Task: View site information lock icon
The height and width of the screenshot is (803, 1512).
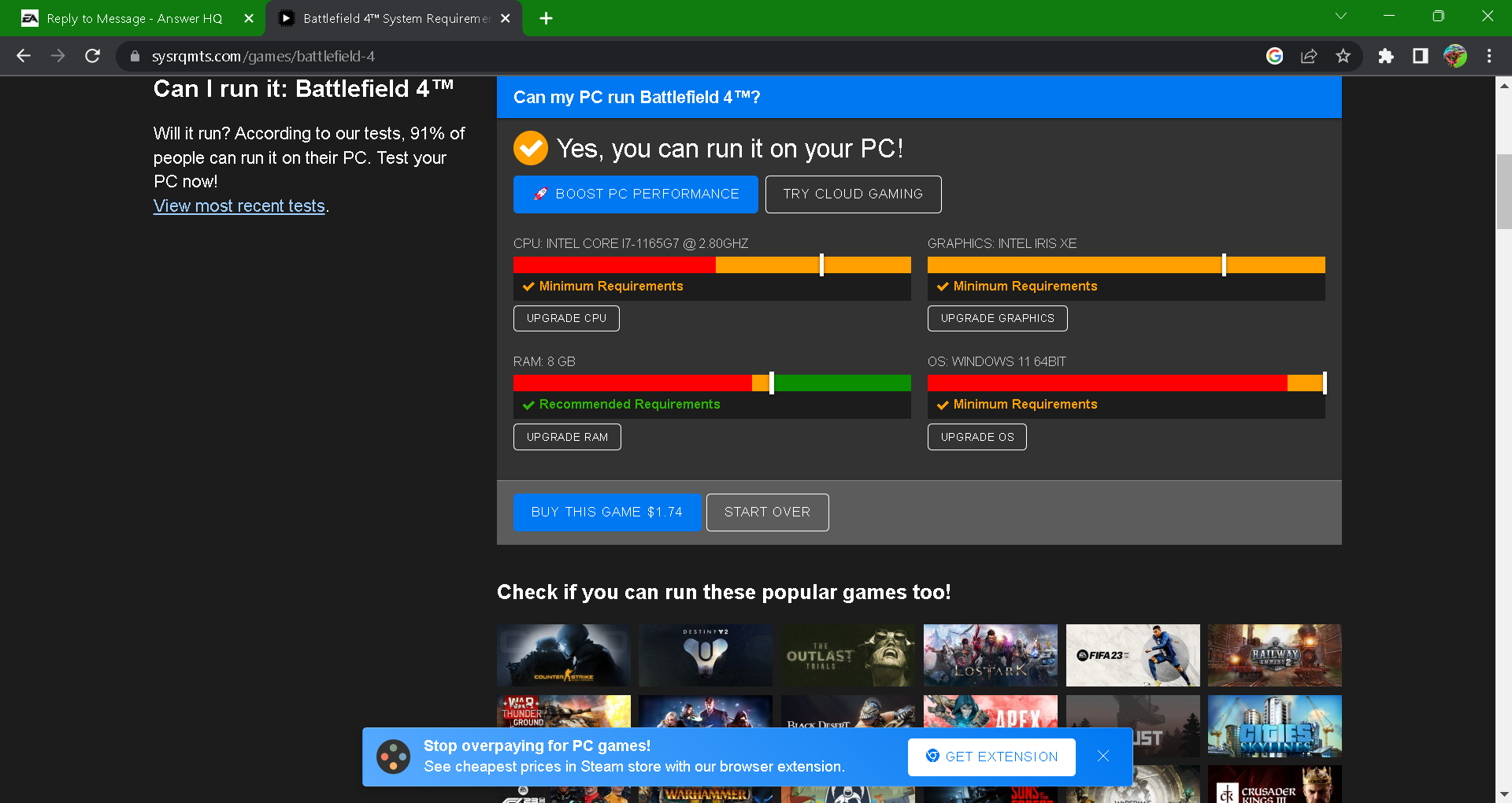Action: (x=135, y=56)
